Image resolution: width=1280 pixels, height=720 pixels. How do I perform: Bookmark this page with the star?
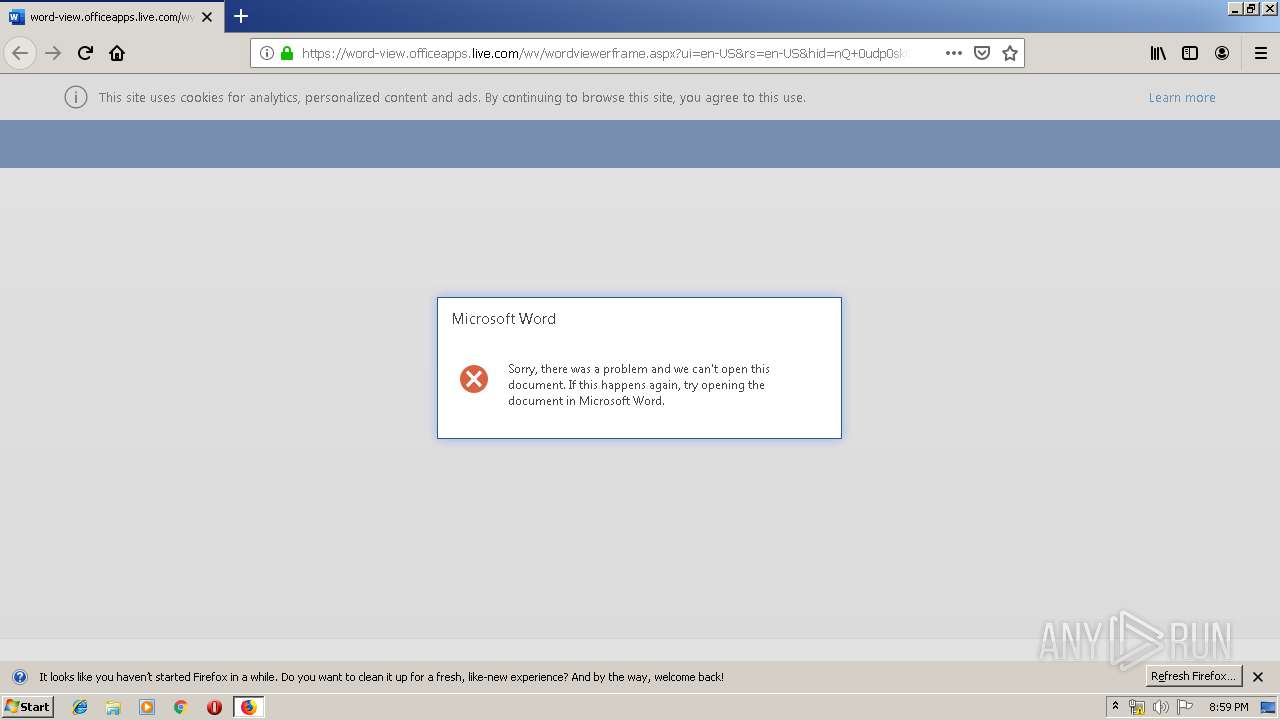1010,53
